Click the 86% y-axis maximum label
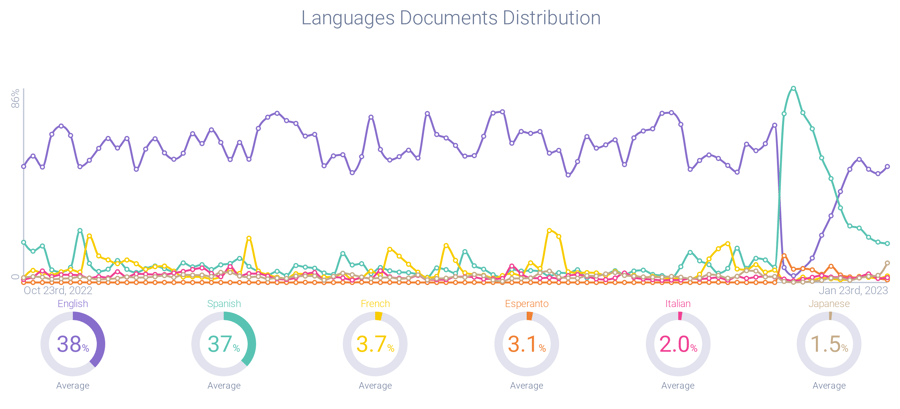 coord(16,98)
